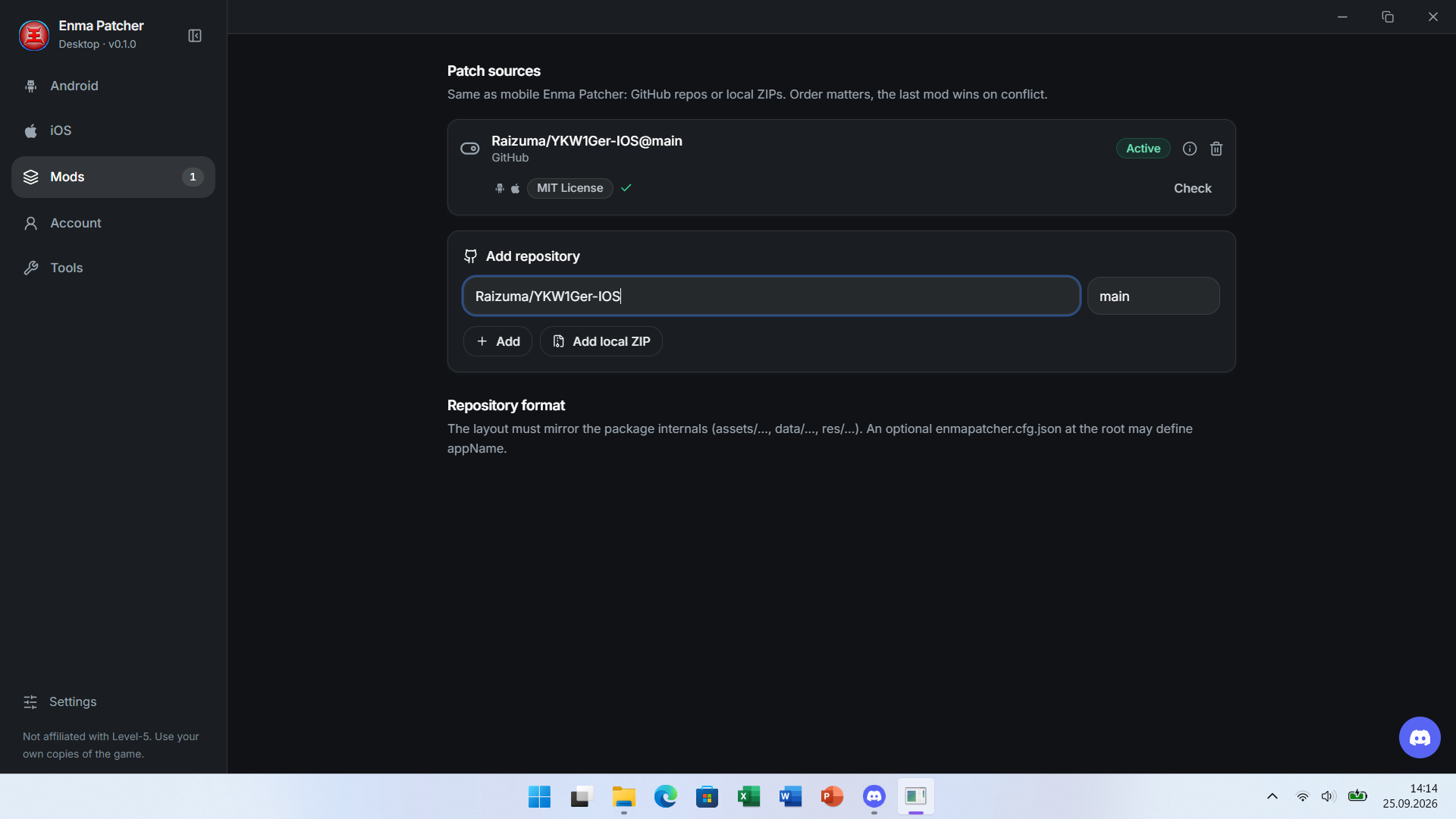Open File Explorer from taskbar

pos(624,796)
